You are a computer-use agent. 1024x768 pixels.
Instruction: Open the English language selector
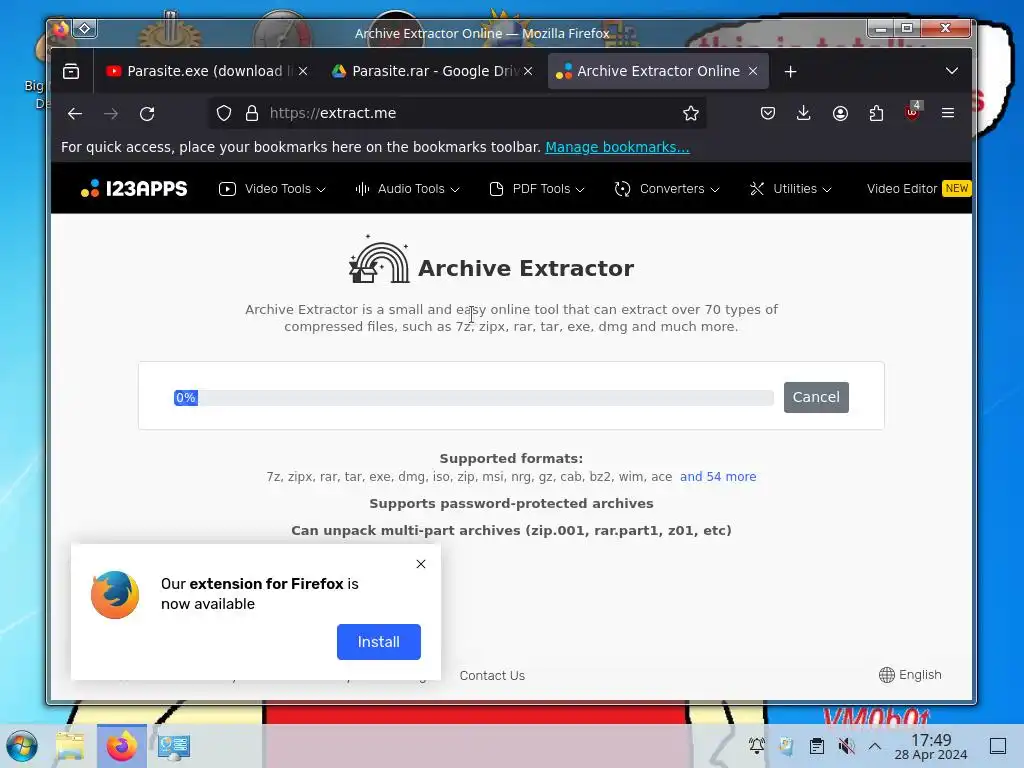pyautogui.click(x=910, y=675)
